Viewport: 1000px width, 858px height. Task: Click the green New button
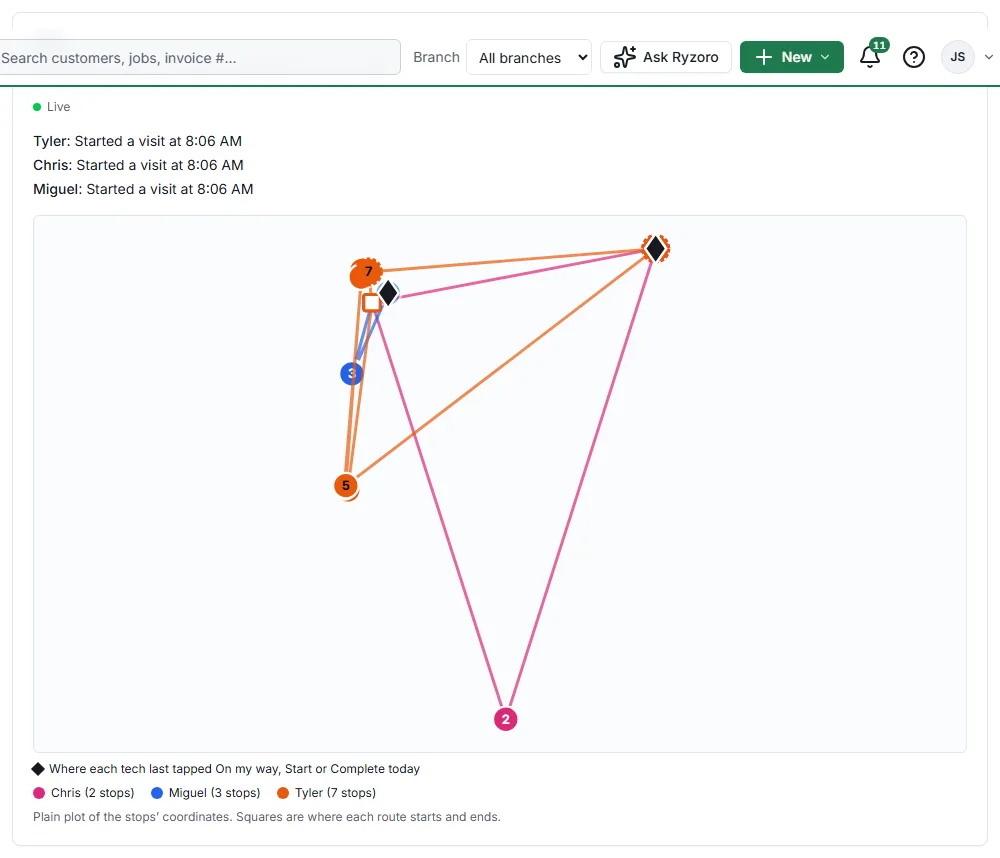(x=791, y=57)
